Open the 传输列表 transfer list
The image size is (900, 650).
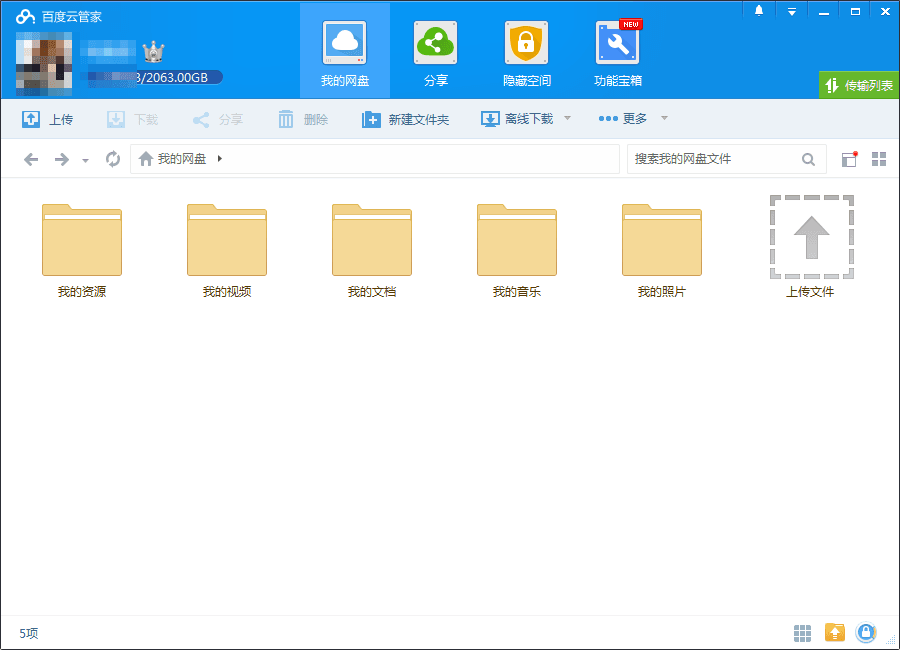(x=860, y=85)
